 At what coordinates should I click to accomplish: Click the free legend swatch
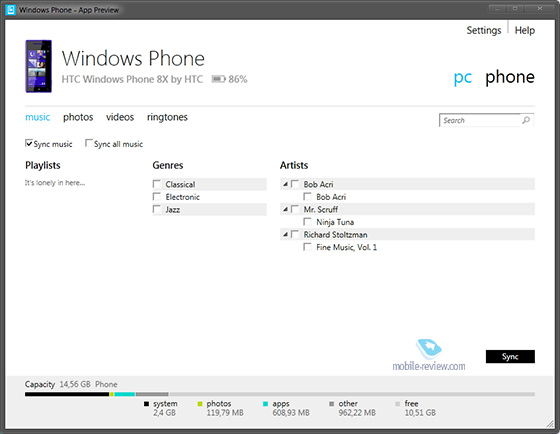pyautogui.click(x=398, y=404)
